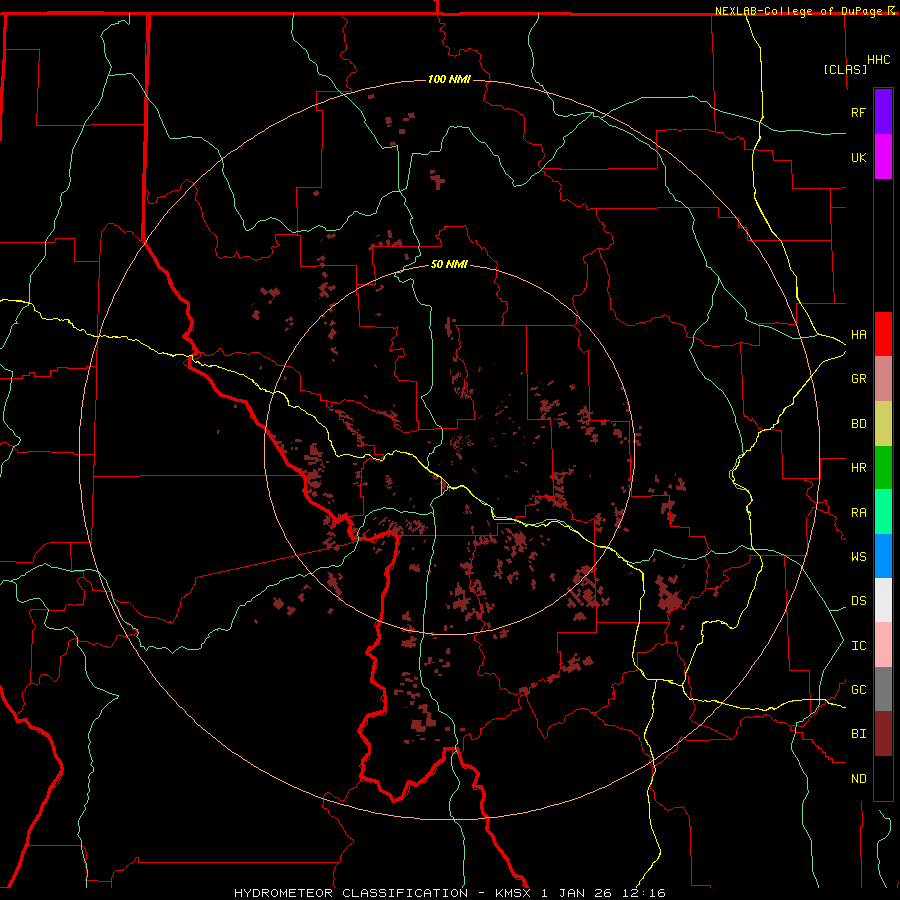Click the DS white legend swatch
900x900 pixels.
883,600
